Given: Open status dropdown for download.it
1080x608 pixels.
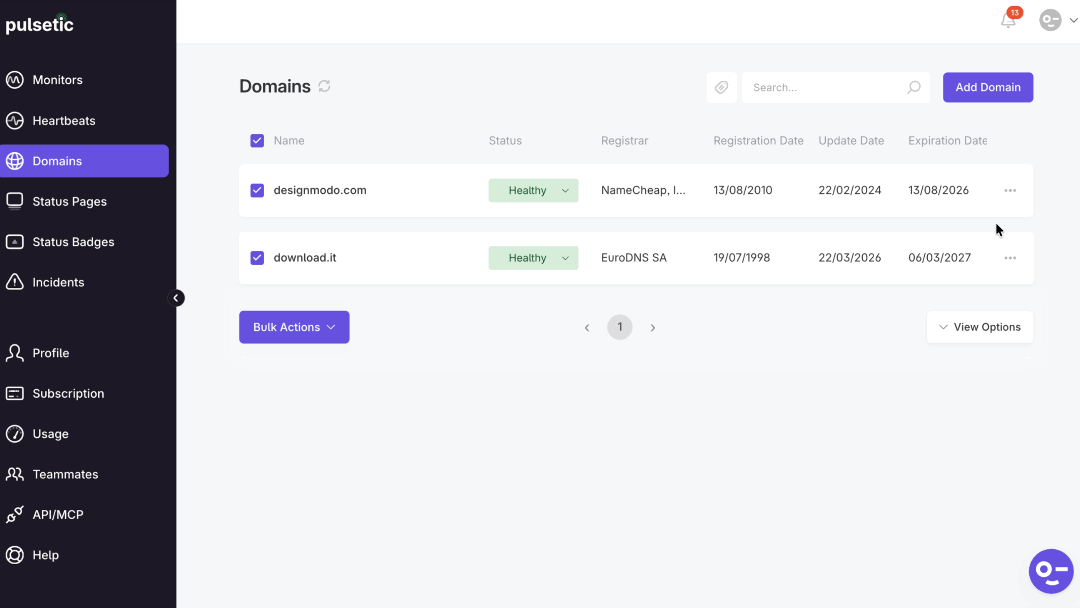Looking at the screenshot, I should click(533, 258).
